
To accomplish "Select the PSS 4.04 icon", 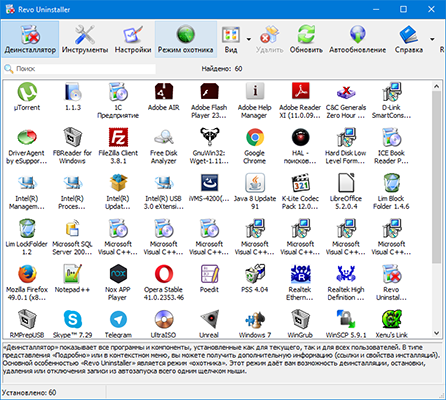I will coord(255,274).
